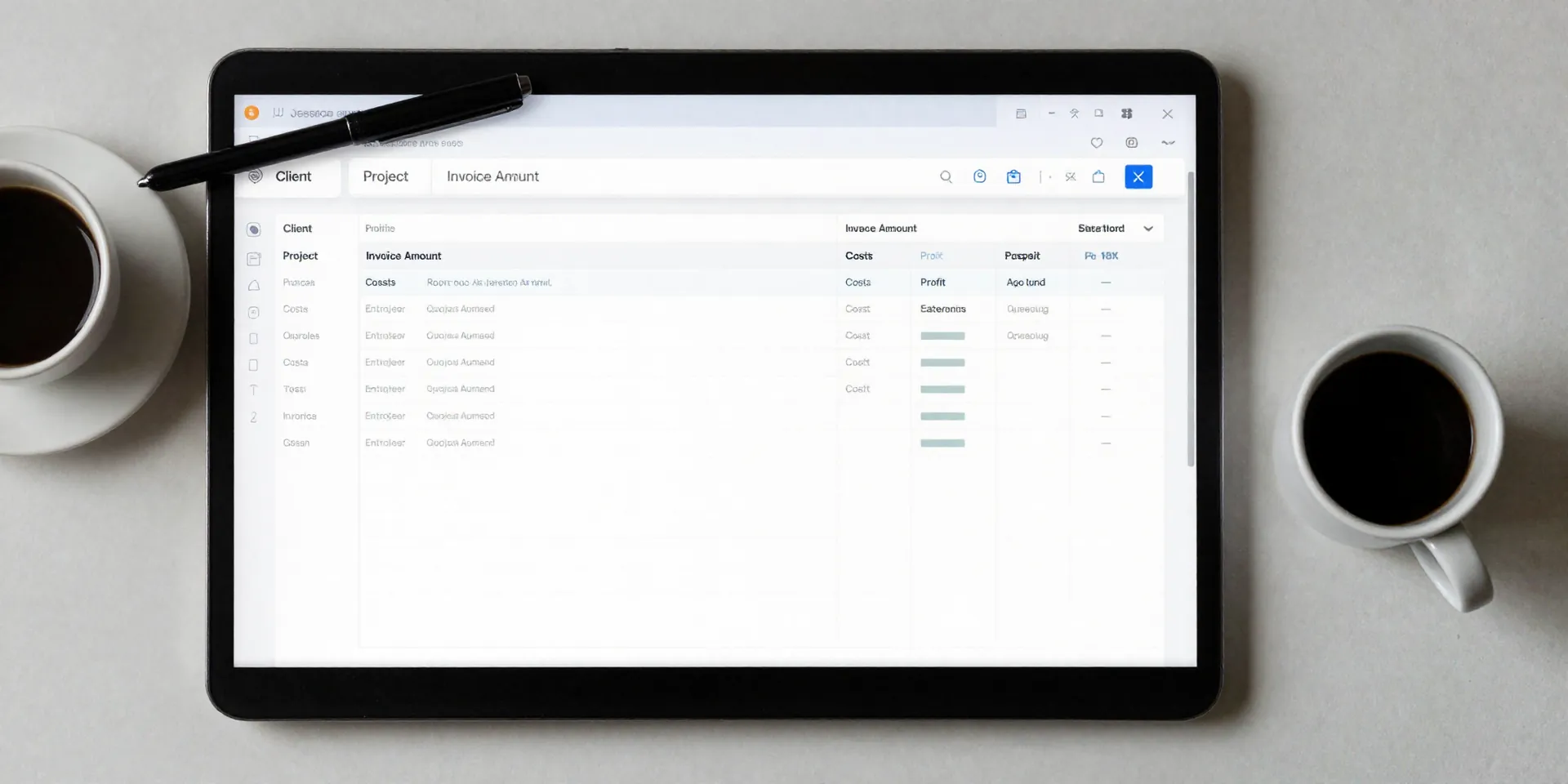Select Gosan in the left list
Image resolution: width=1568 pixels, height=784 pixels.
296,443
